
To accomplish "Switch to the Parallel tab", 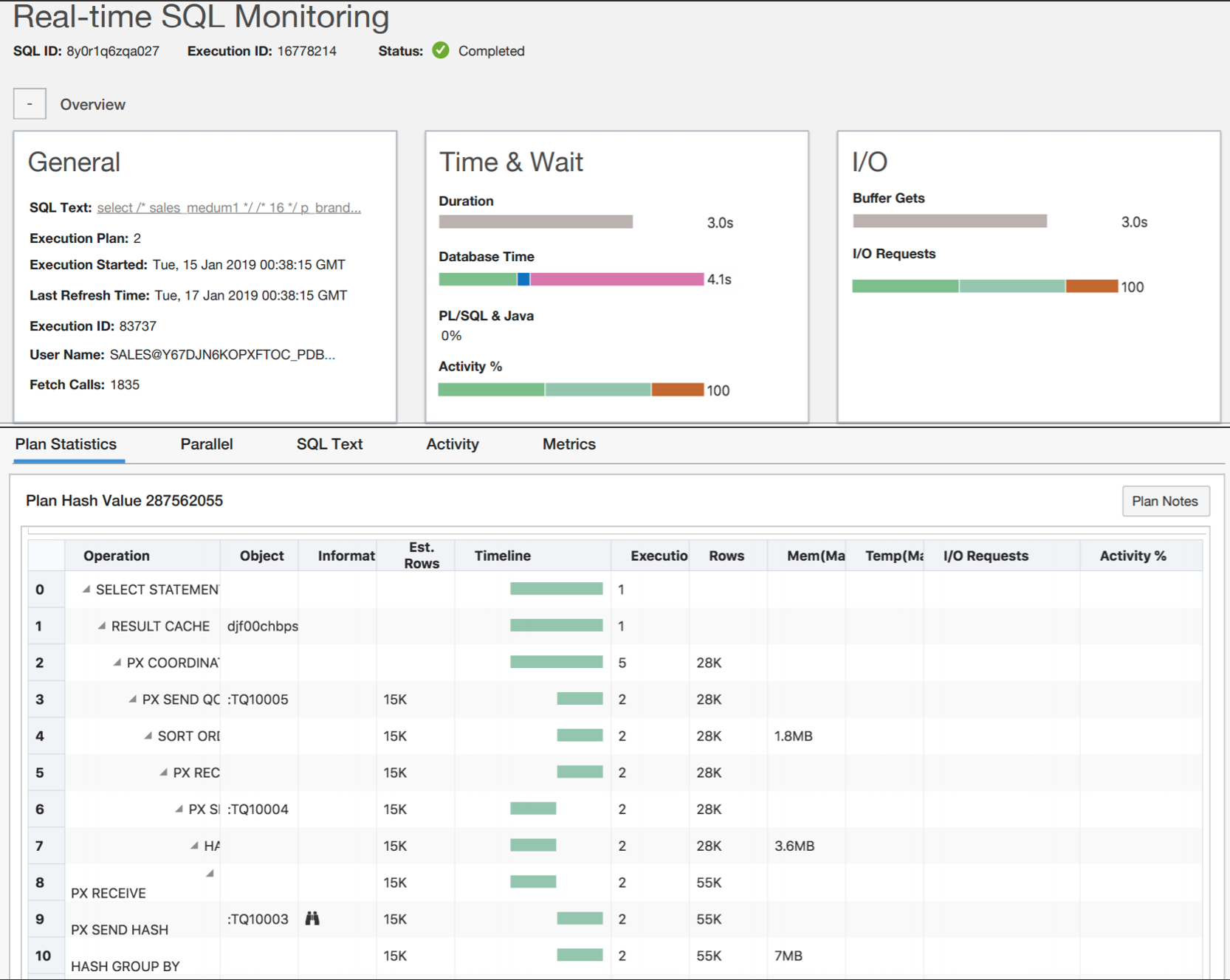I will tap(207, 444).
